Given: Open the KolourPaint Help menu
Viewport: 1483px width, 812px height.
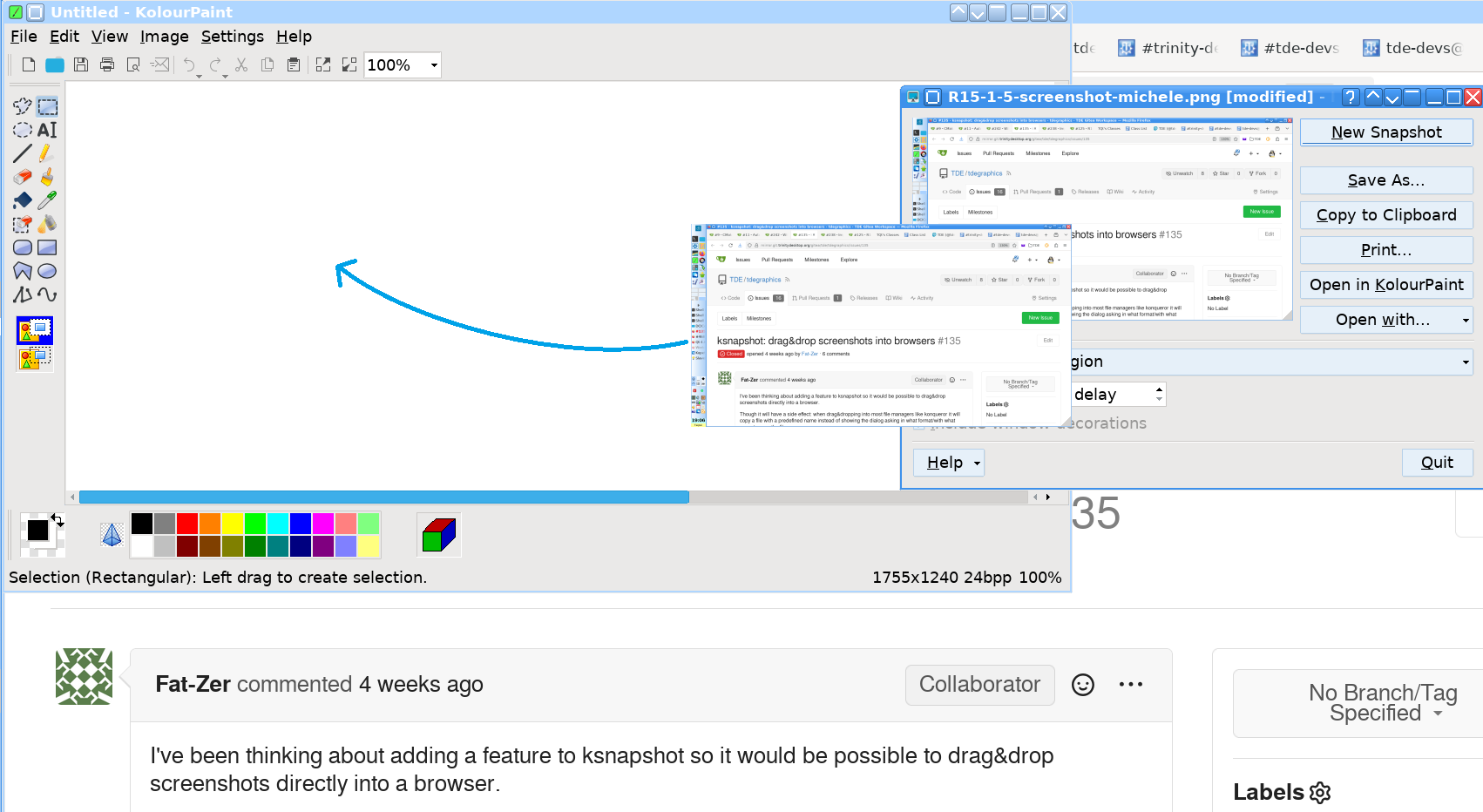Looking at the screenshot, I should click(x=295, y=37).
